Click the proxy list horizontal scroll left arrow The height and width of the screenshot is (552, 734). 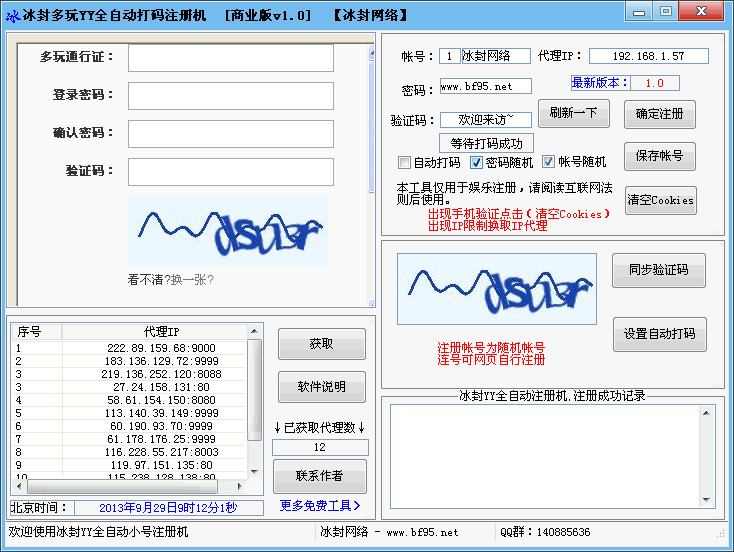tap(19, 486)
